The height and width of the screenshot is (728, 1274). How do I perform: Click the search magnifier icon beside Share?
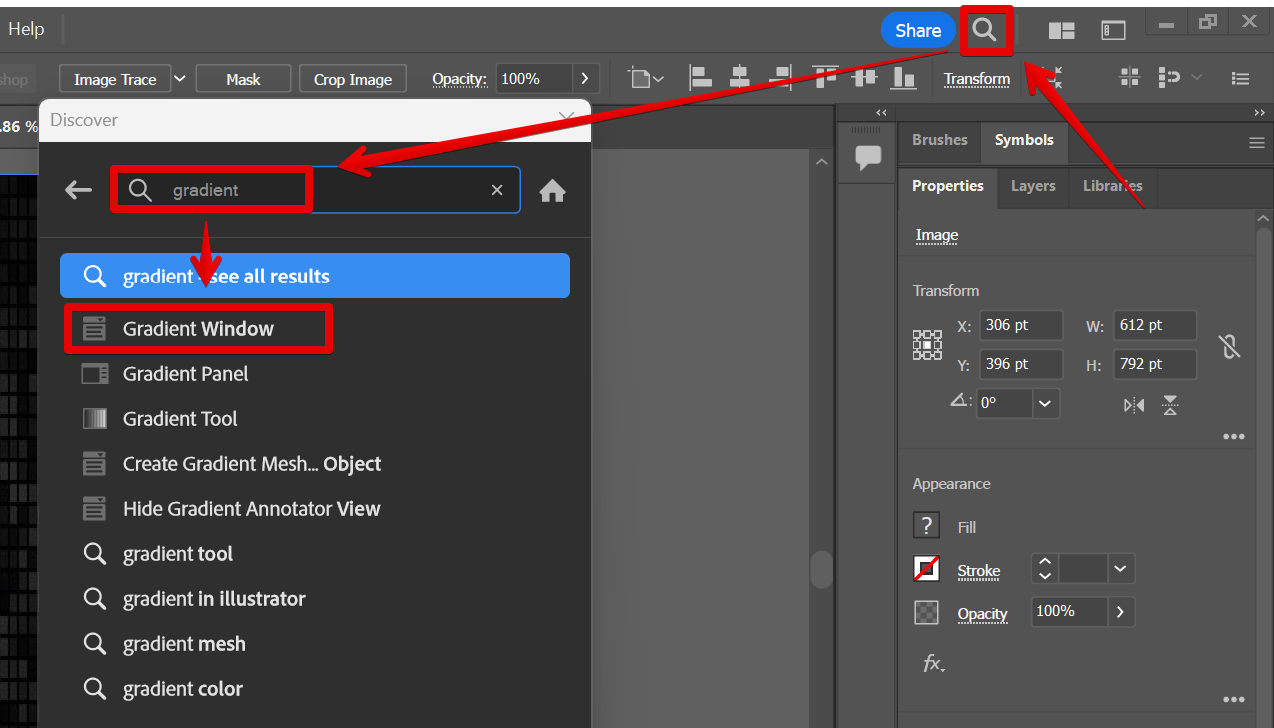[985, 31]
